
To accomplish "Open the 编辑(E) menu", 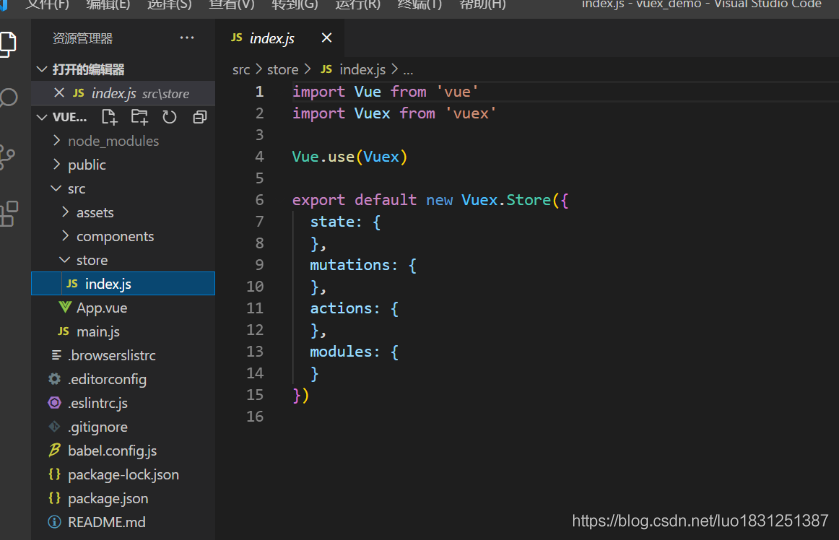I will tap(108, 4).
